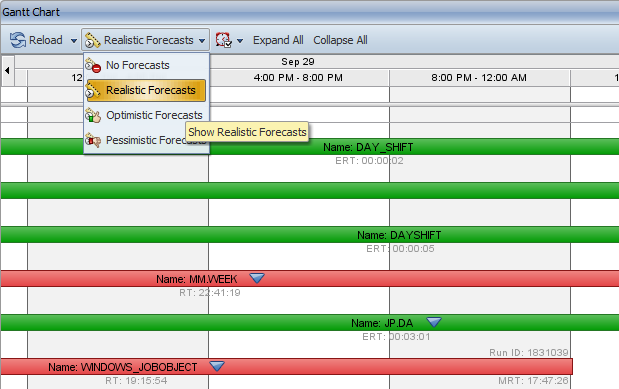
Task: Select the WINDOWS_JOBOBJECT red bar
Action: click(x=287, y=366)
